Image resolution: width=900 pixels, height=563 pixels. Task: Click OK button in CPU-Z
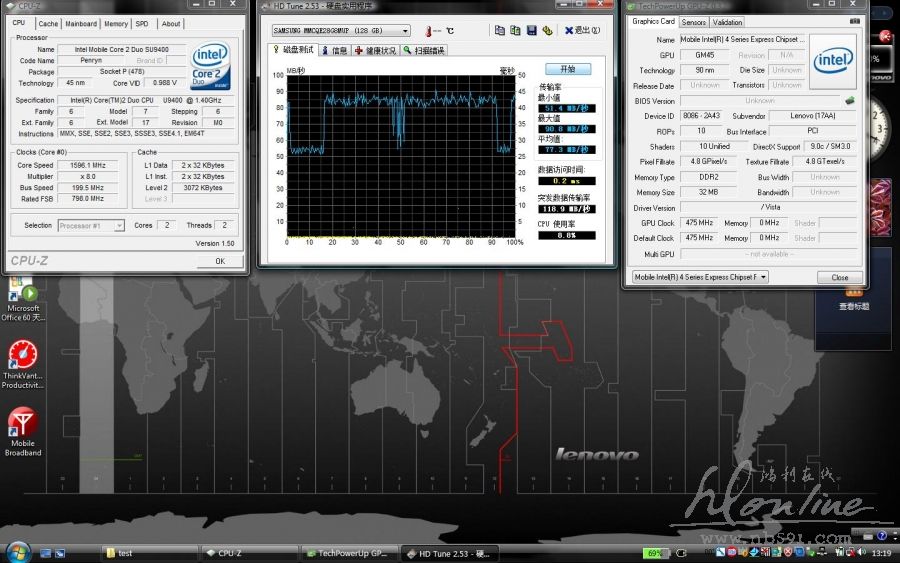pos(220,261)
